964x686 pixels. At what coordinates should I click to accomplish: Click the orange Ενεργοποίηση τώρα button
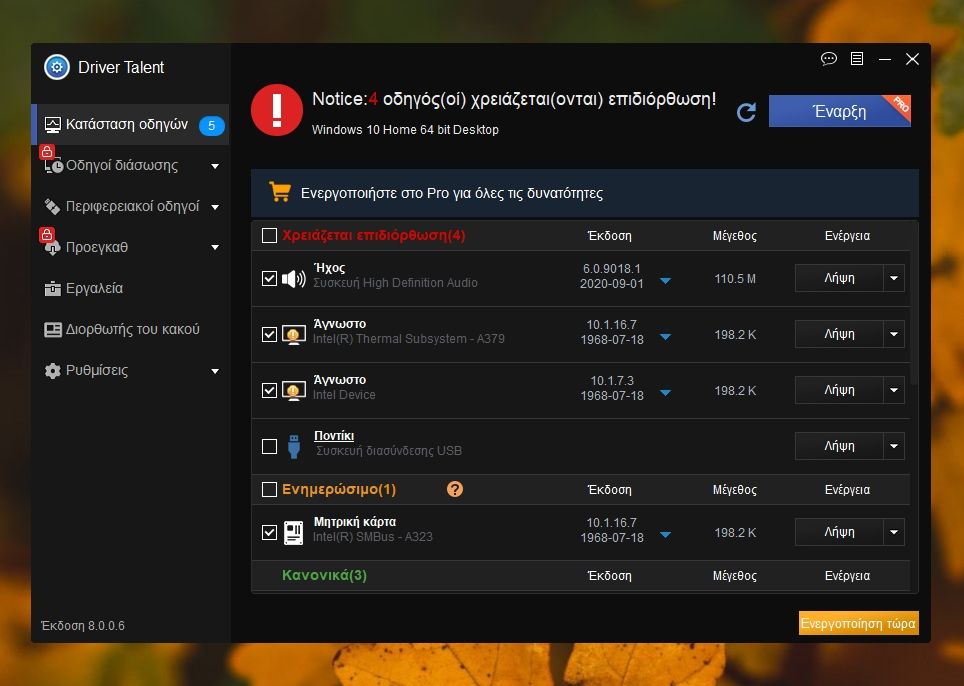pyautogui.click(x=858, y=623)
